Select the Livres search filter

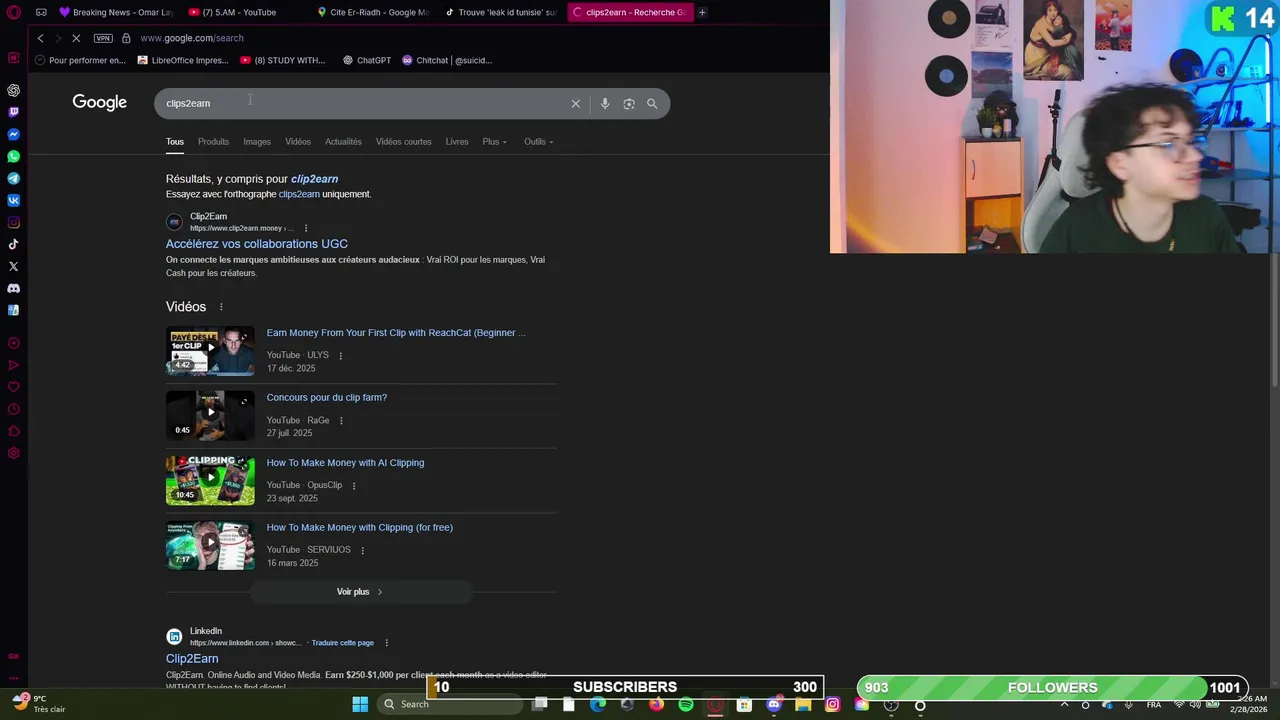pyautogui.click(x=457, y=141)
